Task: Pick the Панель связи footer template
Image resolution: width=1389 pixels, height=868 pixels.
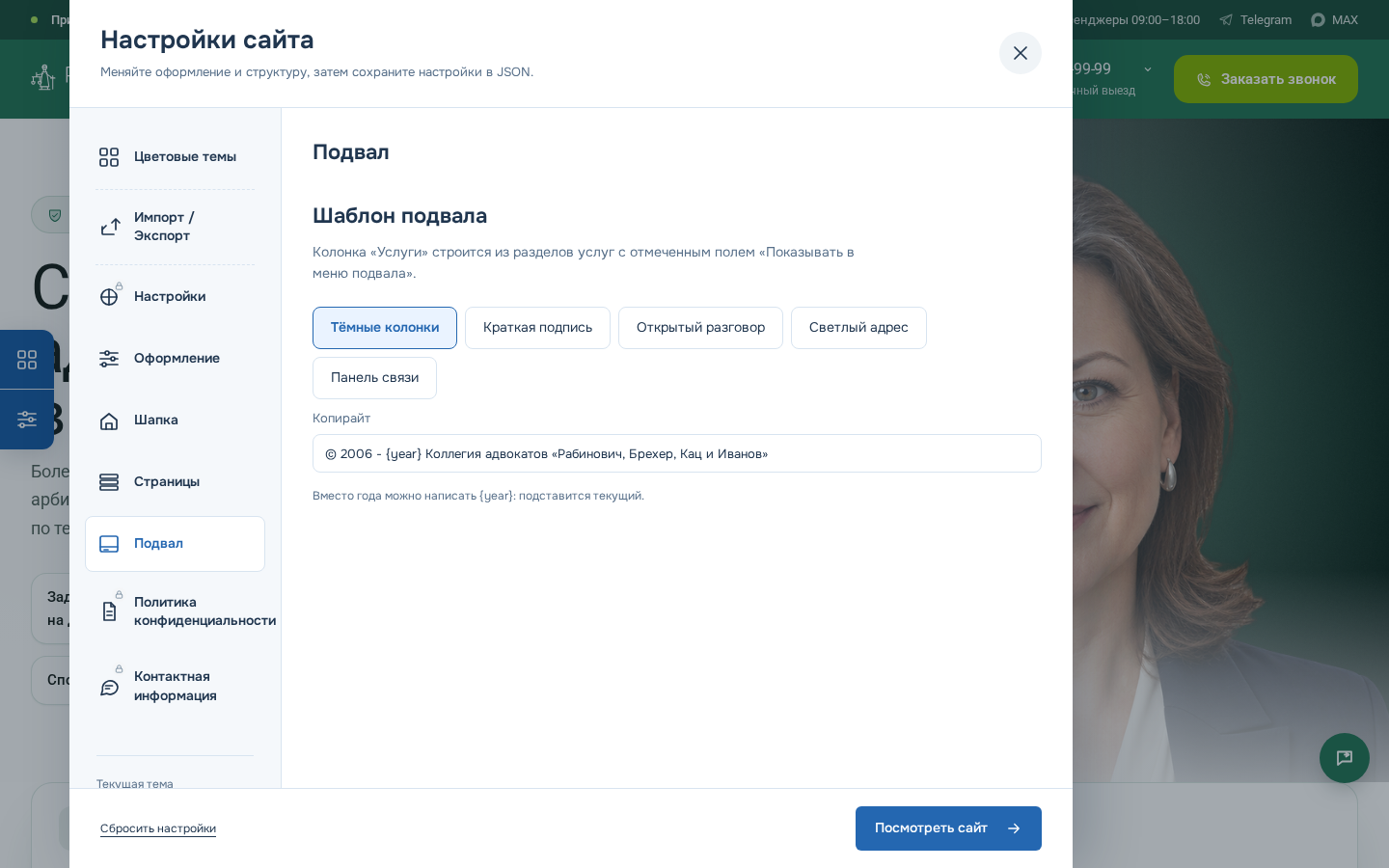Action: [374, 378]
